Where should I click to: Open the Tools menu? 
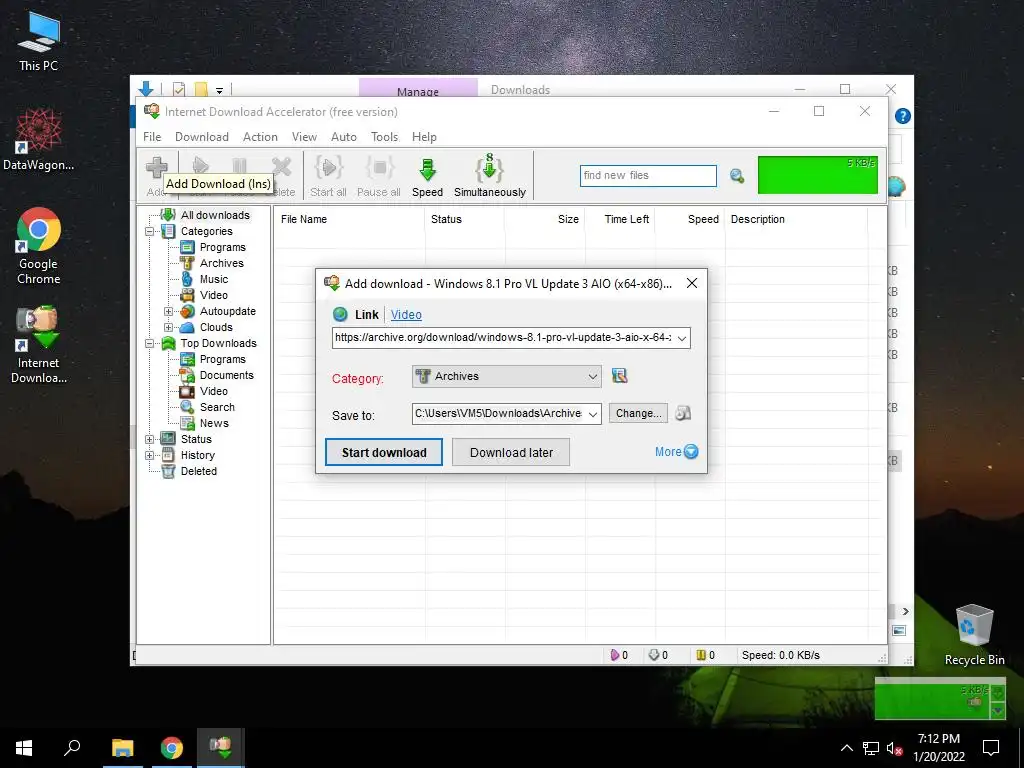(385, 136)
